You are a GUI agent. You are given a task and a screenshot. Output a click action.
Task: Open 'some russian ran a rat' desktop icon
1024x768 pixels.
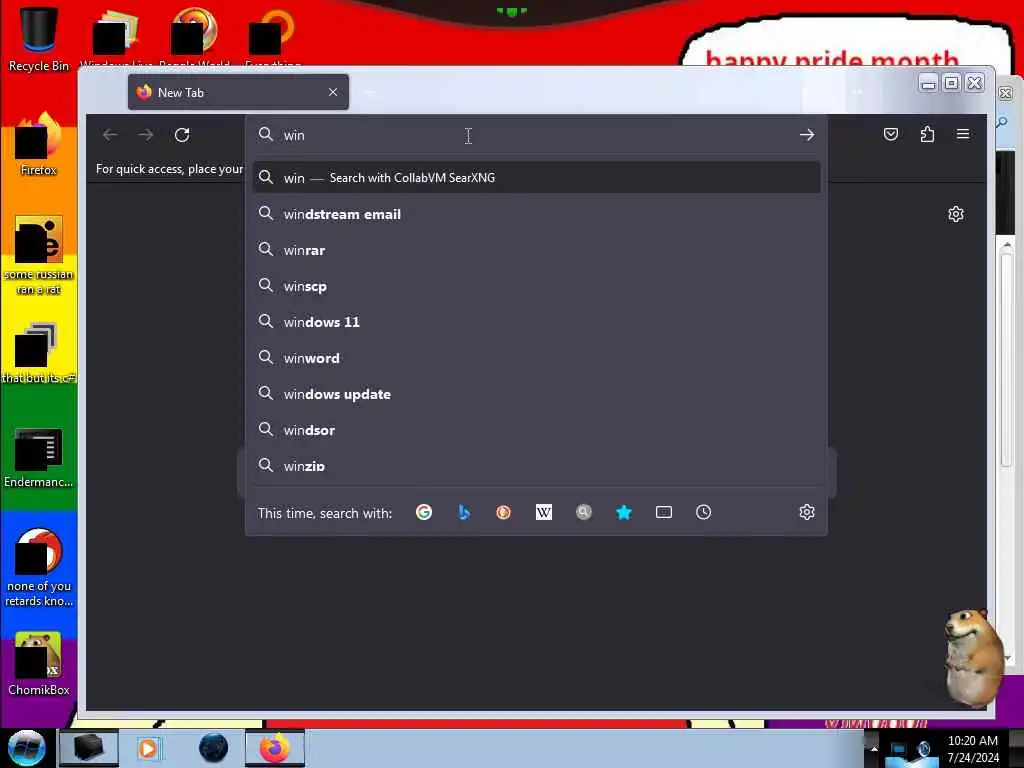39,255
